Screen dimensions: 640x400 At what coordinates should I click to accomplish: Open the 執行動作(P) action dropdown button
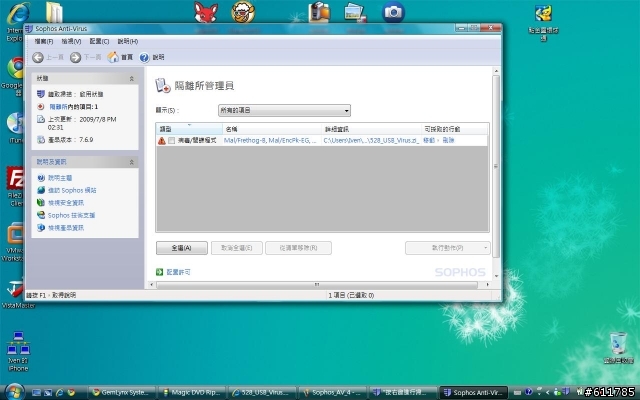(447, 248)
